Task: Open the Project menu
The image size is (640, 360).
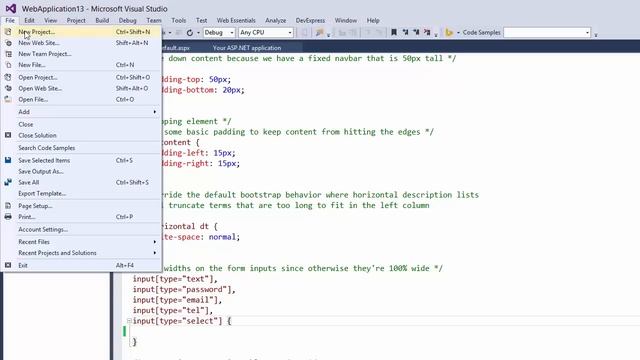Action: point(76,20)
